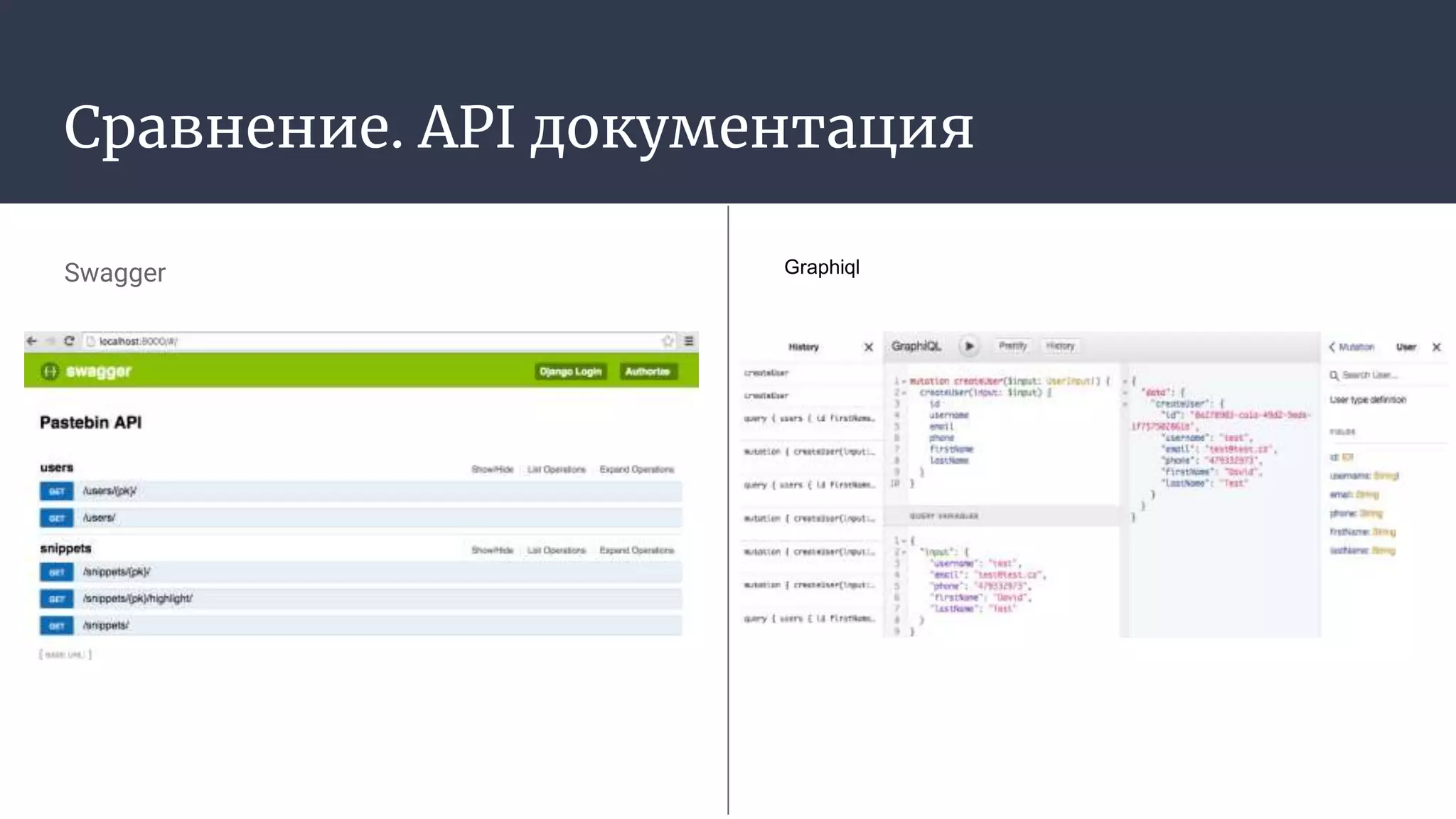Click GET badge of /snippets/{pk}/highlight/ row
This screenshot has height=819, width=1456.
57,599
